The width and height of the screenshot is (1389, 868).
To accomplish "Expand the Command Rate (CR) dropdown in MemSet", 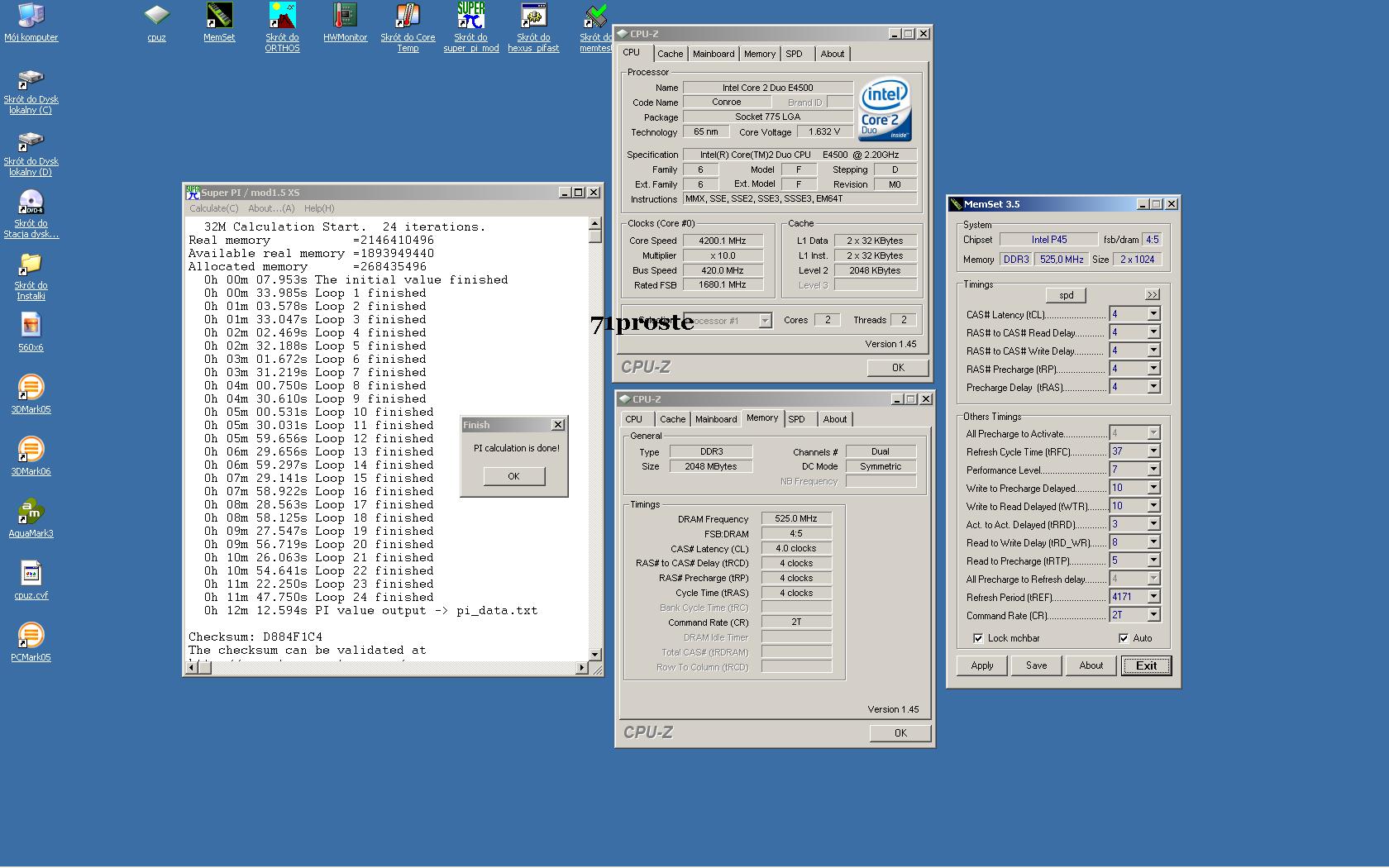I will click(1153, 615).
